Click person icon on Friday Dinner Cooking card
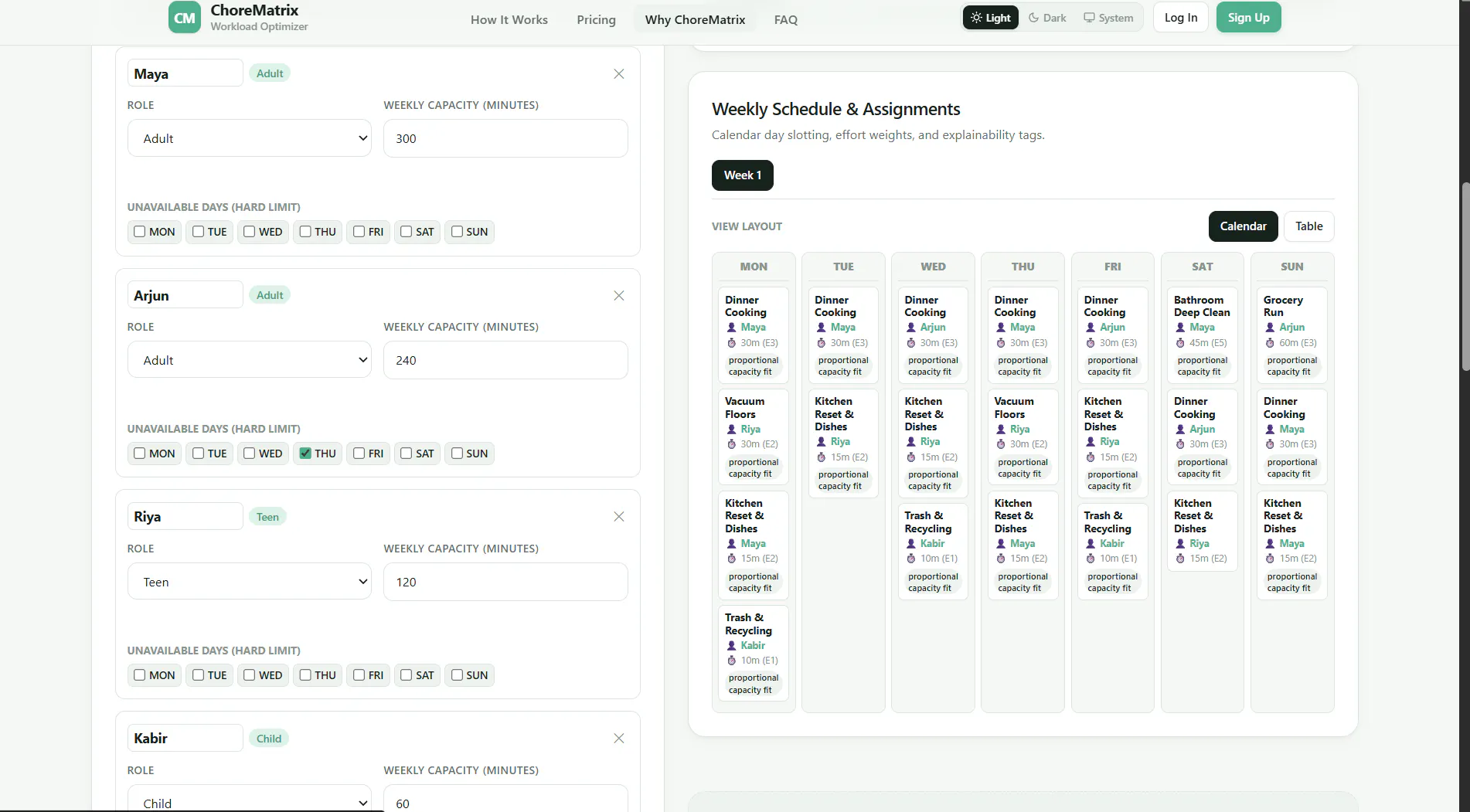The height and width of the screenshot is (812, 1470). [1091, 328]
